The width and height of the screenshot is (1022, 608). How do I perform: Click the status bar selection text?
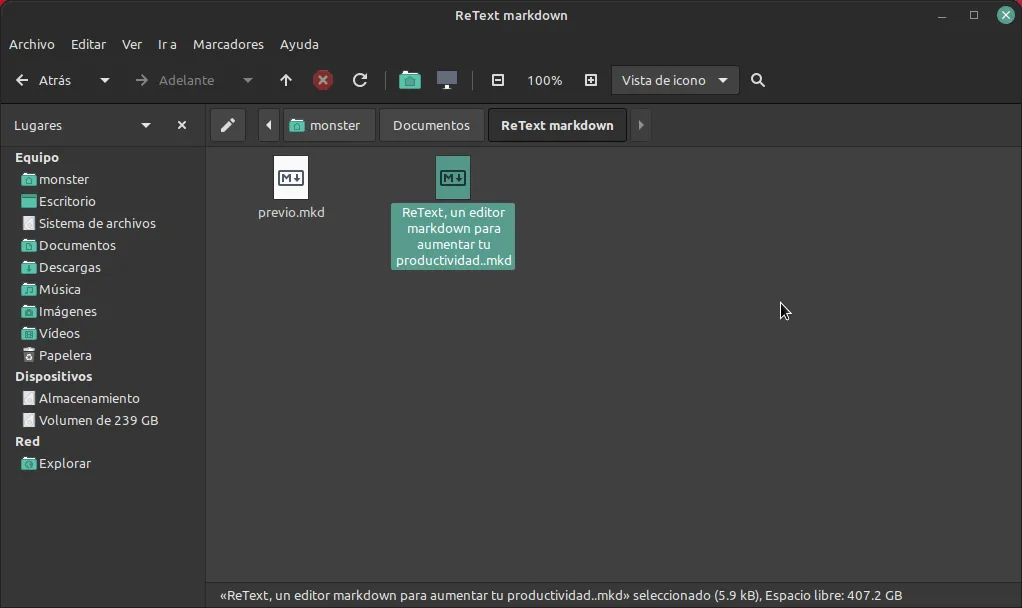561,596
